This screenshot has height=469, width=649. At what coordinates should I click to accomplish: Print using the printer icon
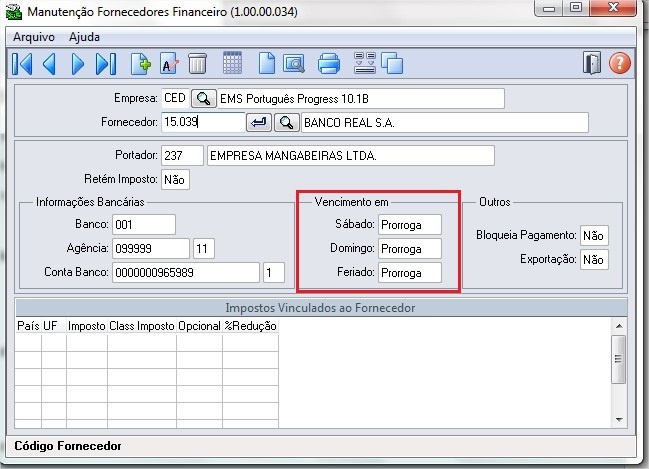(x=329, y=64)
